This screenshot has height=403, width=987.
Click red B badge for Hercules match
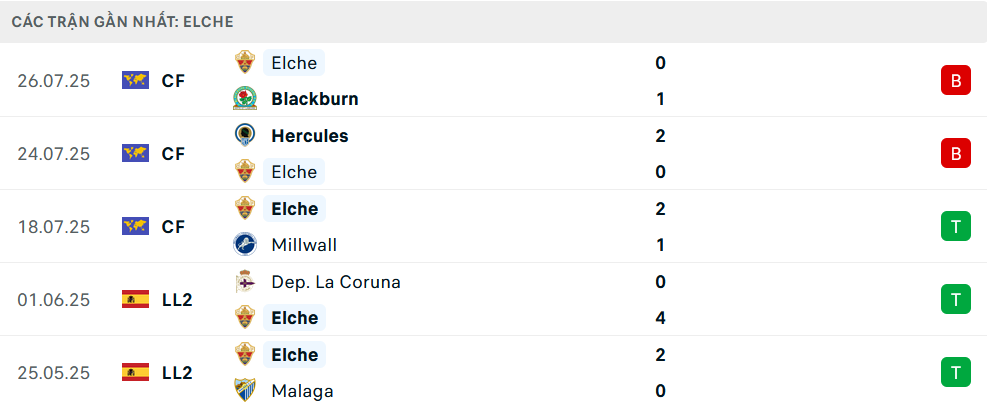[956, 153]
